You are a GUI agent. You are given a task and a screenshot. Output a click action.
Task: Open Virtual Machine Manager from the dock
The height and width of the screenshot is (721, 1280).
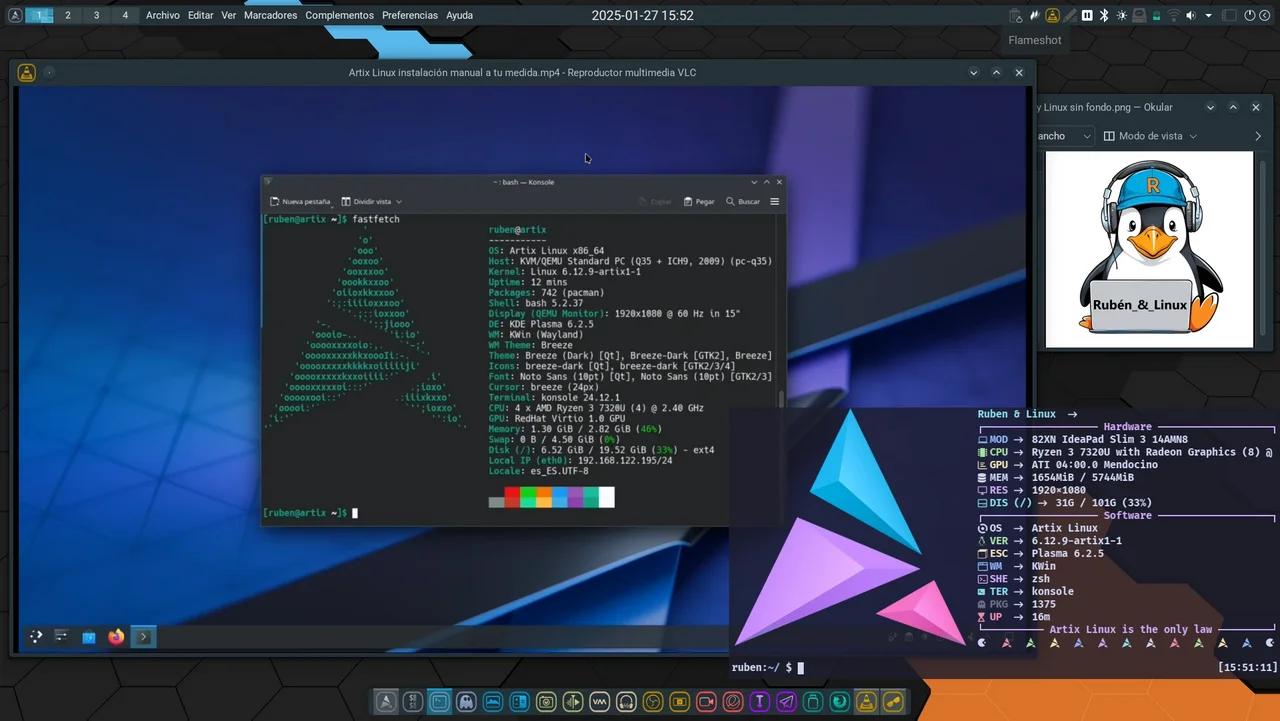point(600,701)
